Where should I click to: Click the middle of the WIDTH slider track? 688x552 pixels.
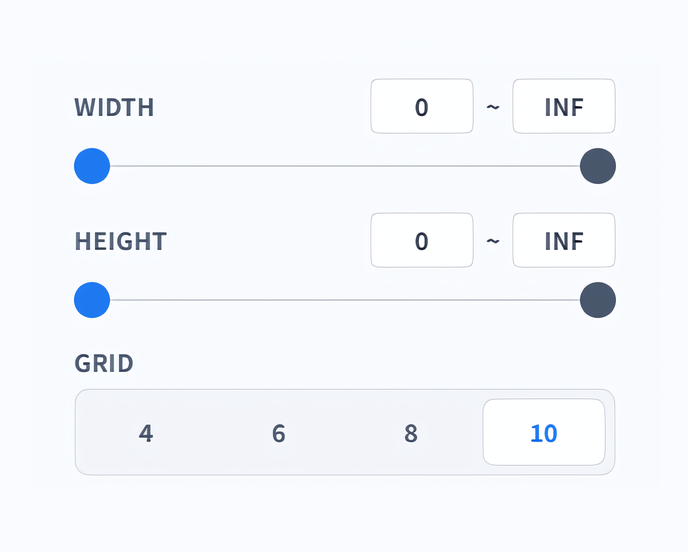click(x=345, y=166)
